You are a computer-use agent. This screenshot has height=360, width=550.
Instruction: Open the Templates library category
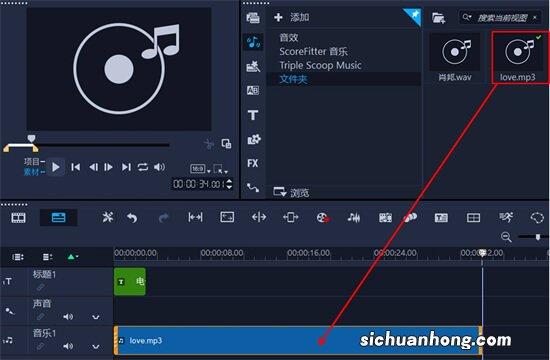(x=253, y=66)
